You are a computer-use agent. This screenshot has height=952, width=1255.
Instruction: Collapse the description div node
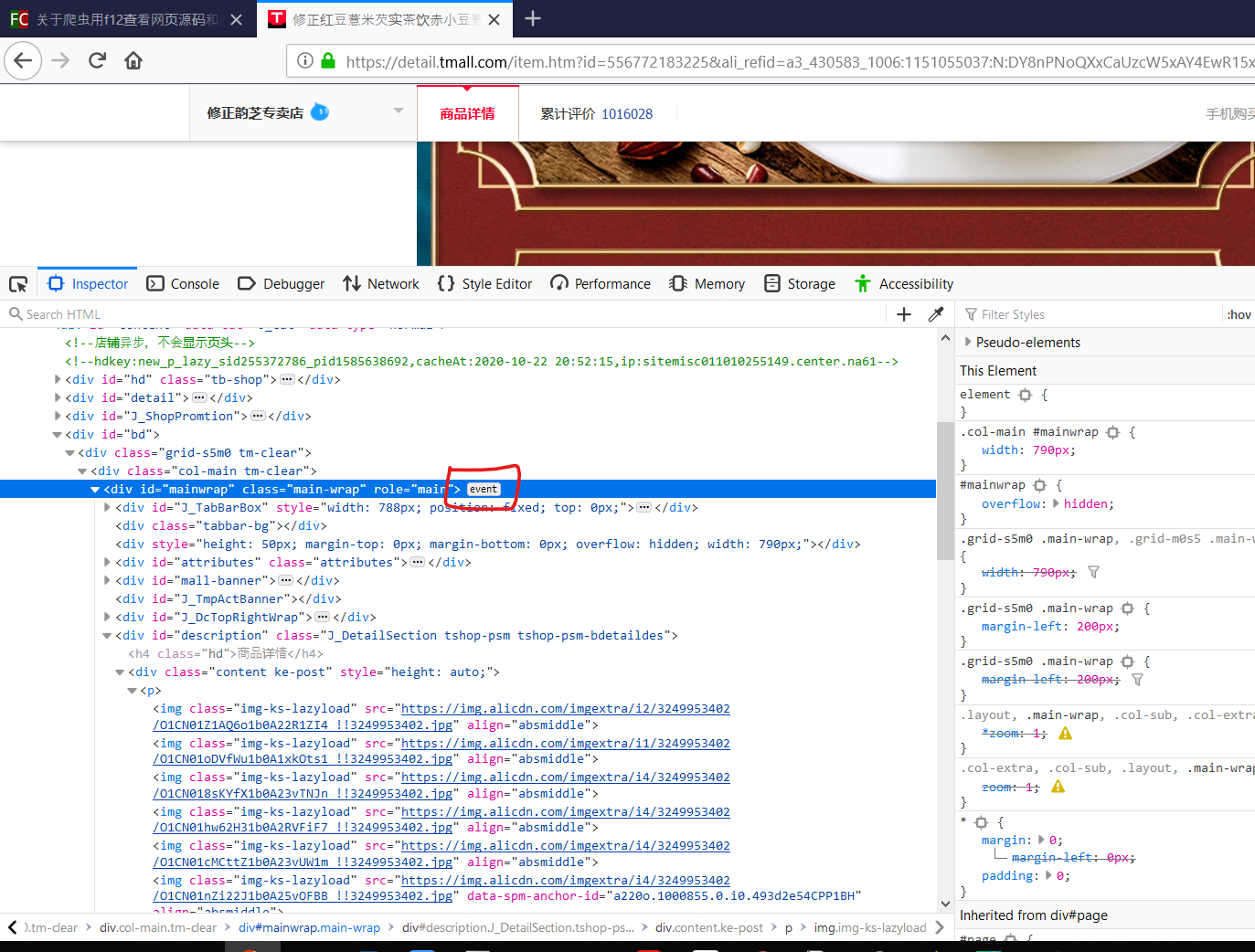108,635
